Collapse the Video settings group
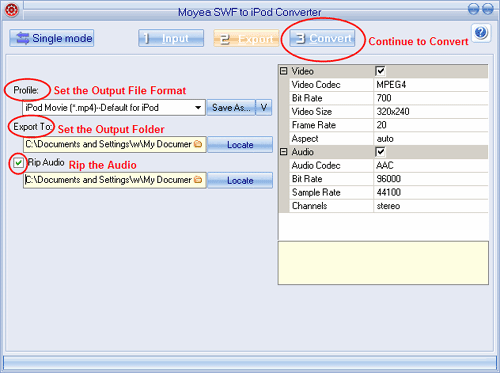This screenshot has width=500, height=373. 284,71
